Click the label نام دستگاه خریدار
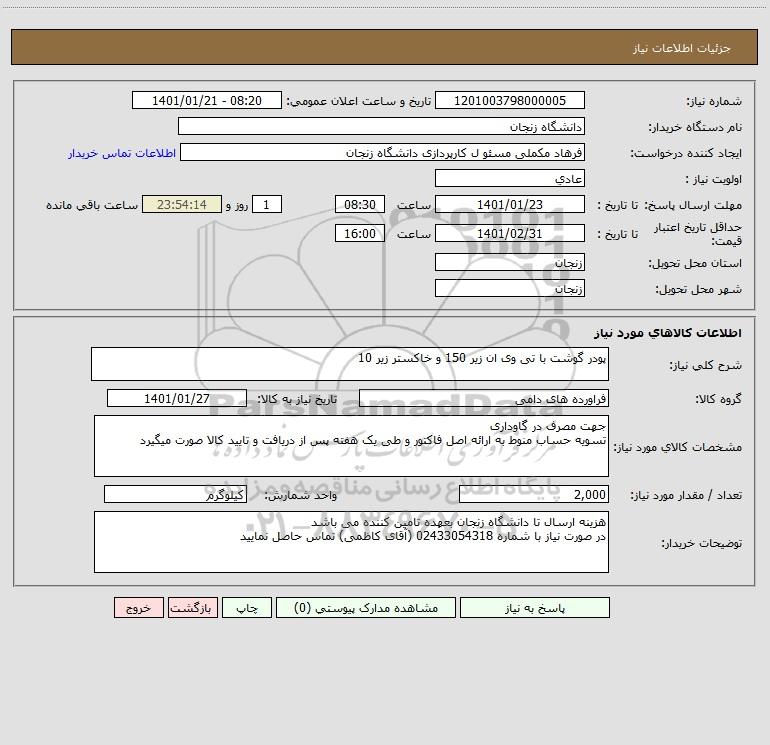Screen dimensions: 770x745 tap(695, 128)
